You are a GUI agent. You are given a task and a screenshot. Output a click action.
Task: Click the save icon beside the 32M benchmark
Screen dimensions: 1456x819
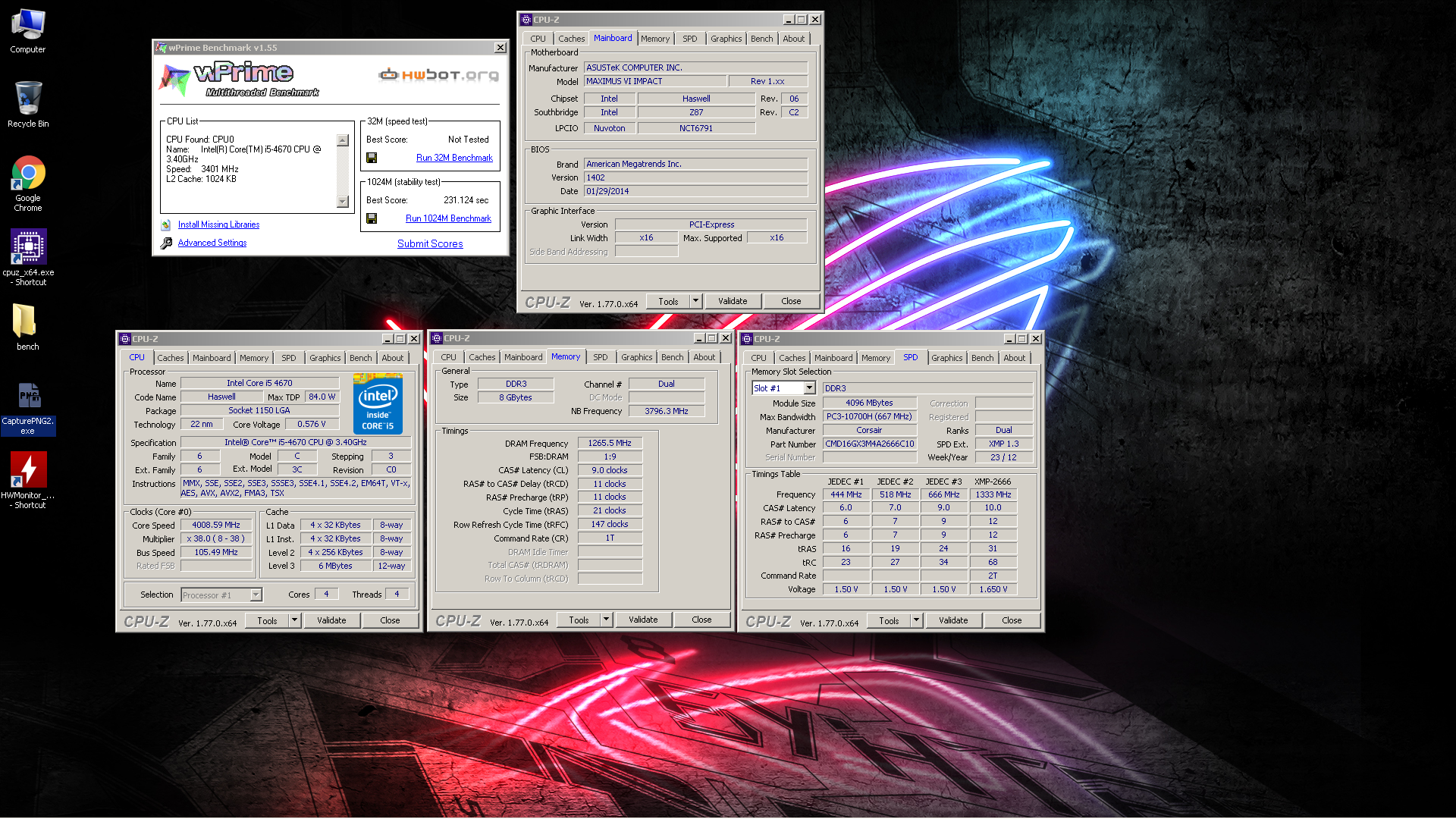(x=372, y=158)
